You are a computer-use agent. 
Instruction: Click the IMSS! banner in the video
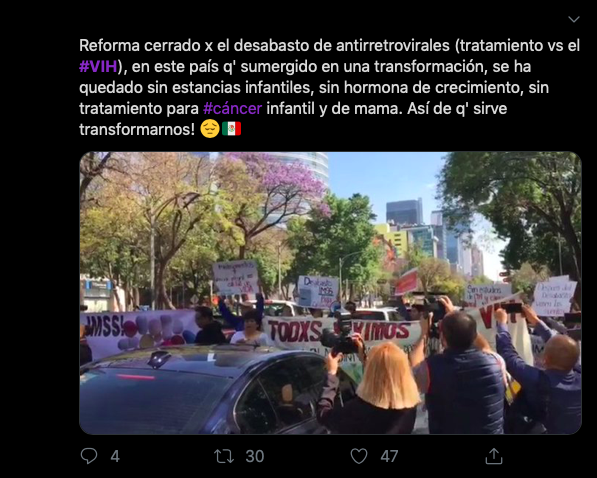pos(137,331)
